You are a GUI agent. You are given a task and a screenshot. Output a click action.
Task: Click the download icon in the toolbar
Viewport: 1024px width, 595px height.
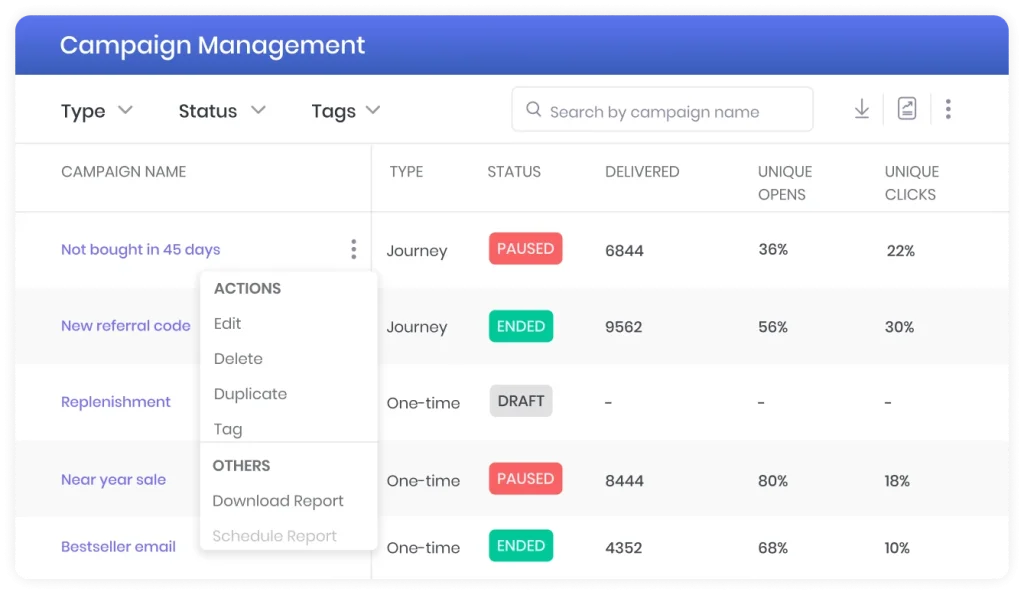pos(861,108)
